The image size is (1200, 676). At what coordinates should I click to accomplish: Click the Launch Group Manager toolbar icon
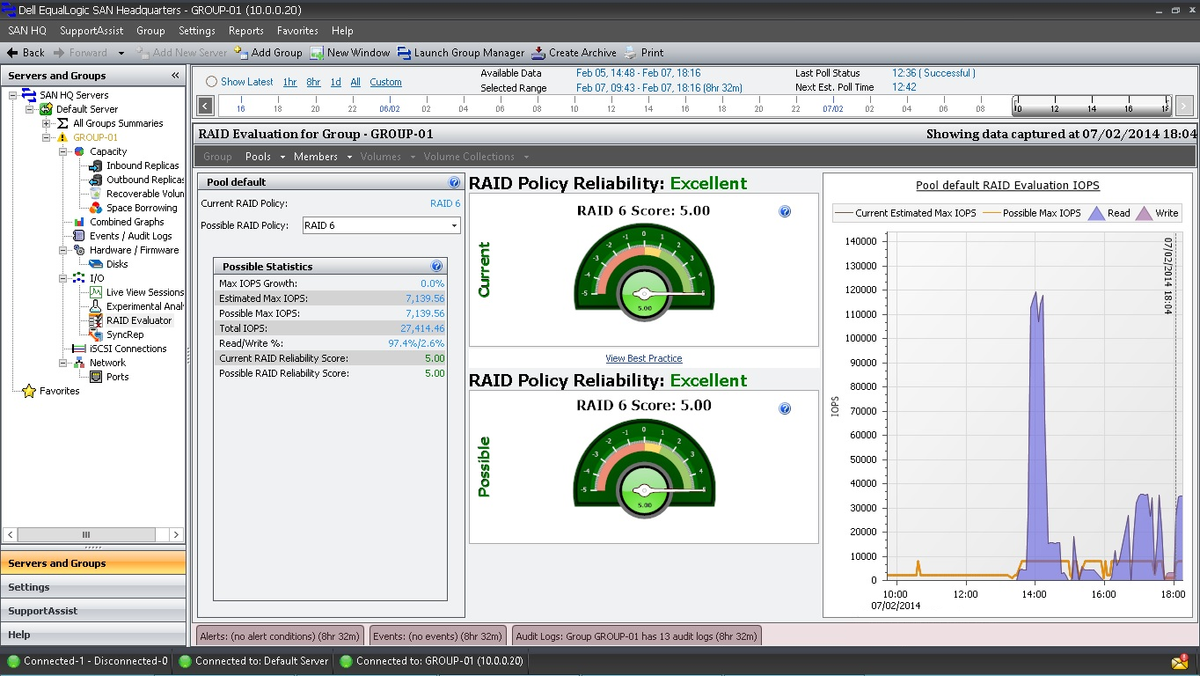pyautogui.click(x=405, y=53)
